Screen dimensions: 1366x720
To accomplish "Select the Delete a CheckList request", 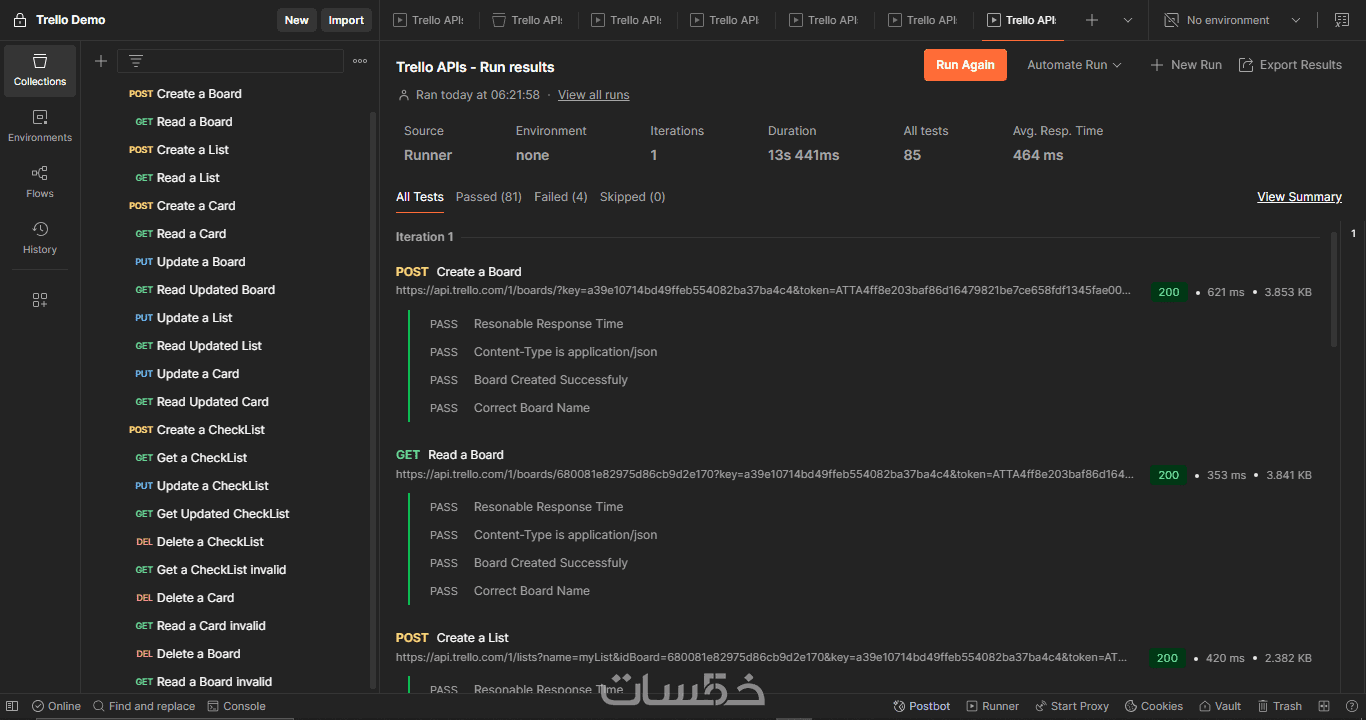I will [x=210, y=542].
